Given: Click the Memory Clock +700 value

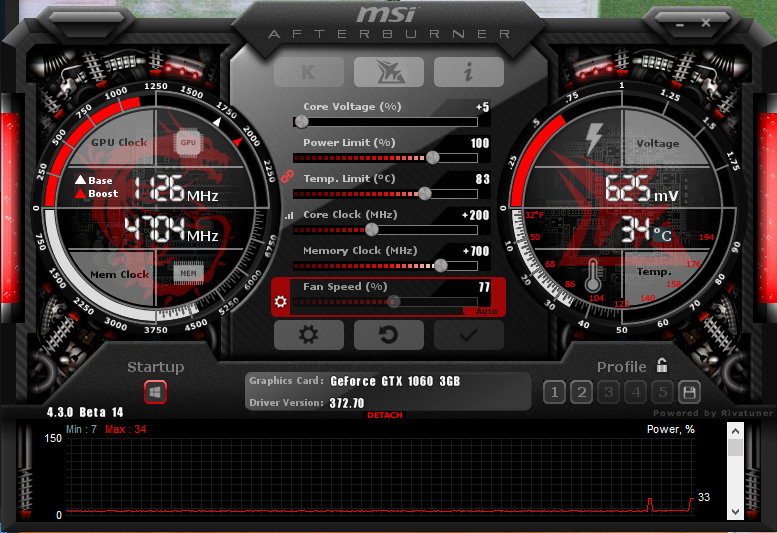Looking at the screenshot, I should tap(476, 251).
